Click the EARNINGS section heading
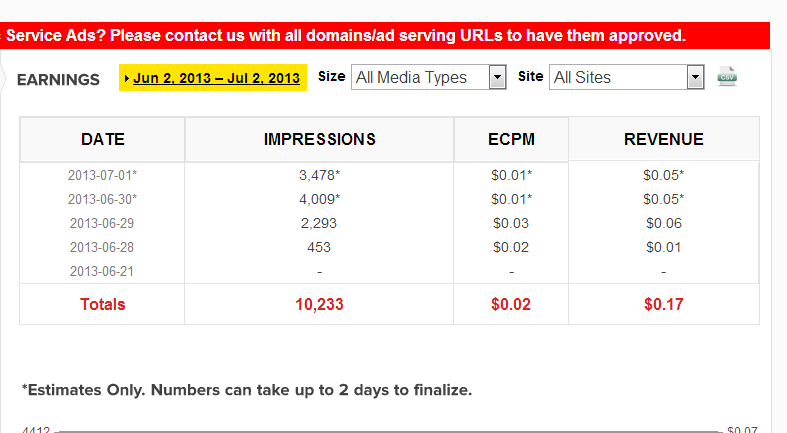The height and width of the screenshot is (433, 787). 59,79
